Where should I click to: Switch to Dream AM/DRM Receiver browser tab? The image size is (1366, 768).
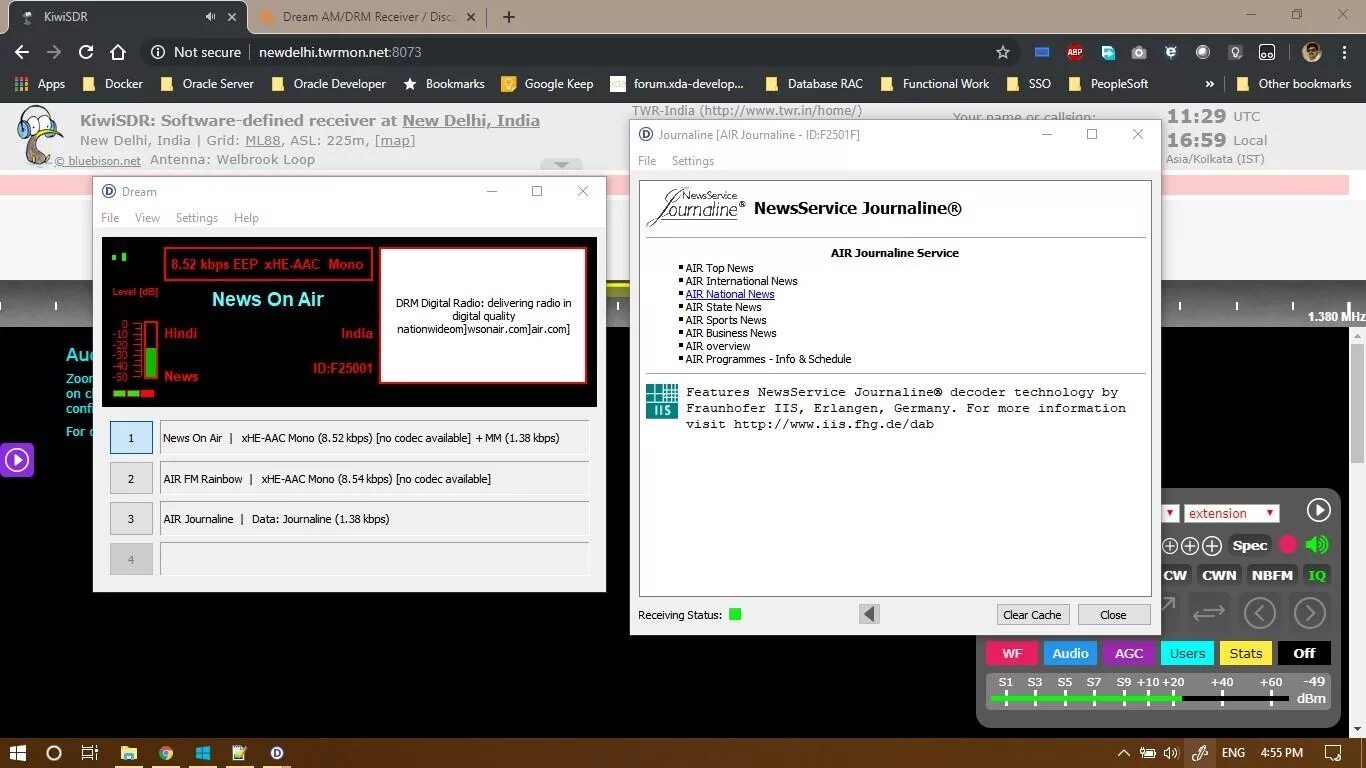pyautogui.click(x=367, y=17)
